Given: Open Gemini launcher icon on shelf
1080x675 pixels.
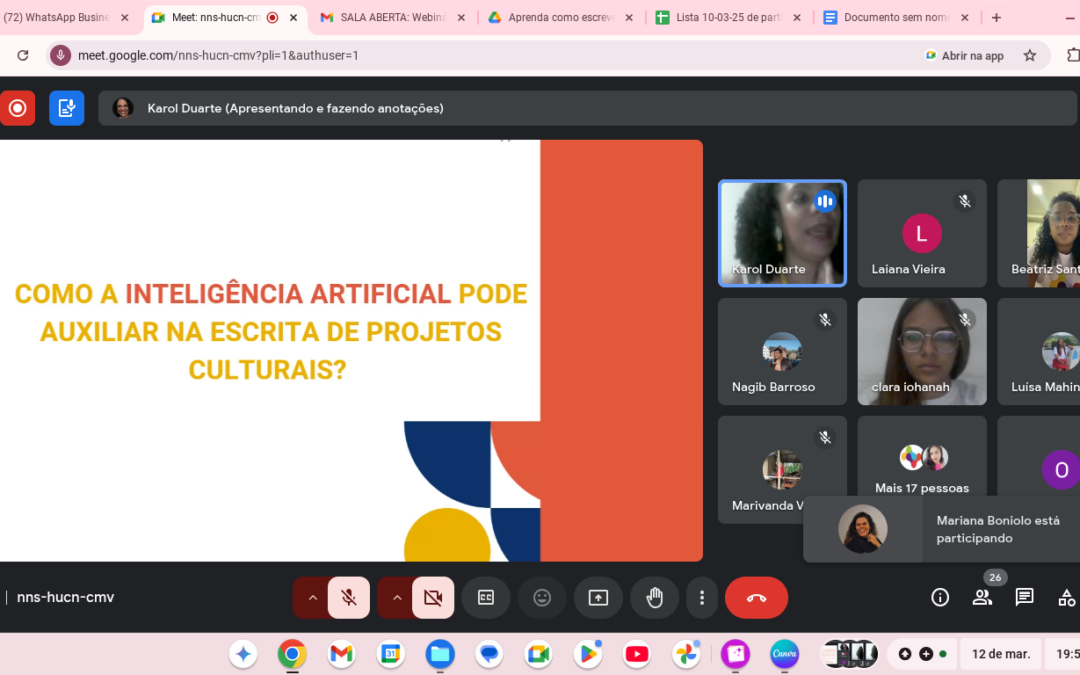Looking at the screenshot, I should pyautogui.click(x=243, y=654).
